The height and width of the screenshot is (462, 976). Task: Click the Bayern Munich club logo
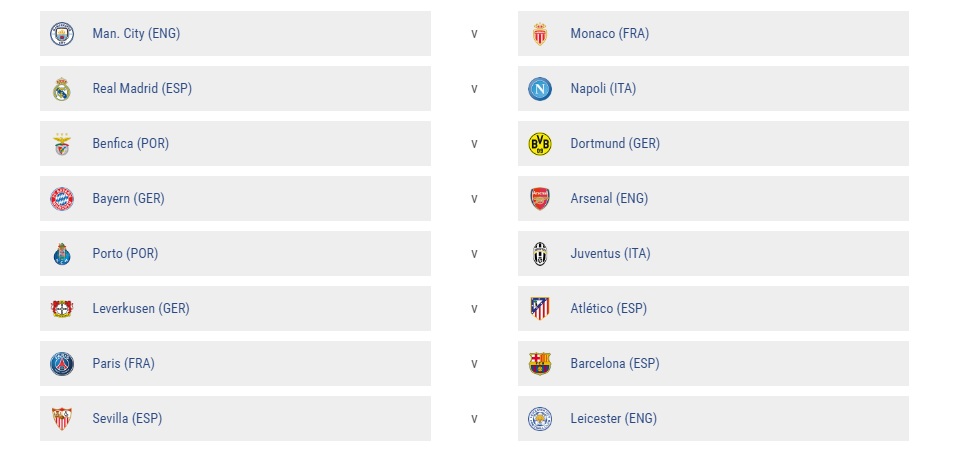[x=62, y=199]
